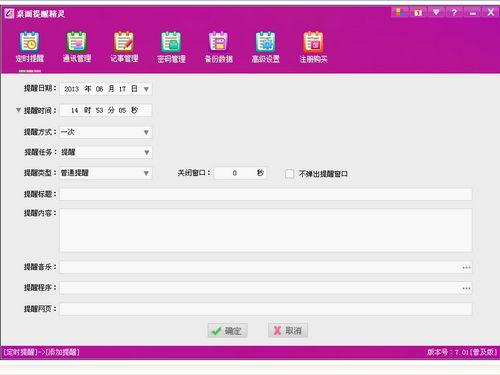Click the 关闭窗口 seconds field
Image resolution: width=500 pixels, height=375 pixels.
tap(240, 173)
